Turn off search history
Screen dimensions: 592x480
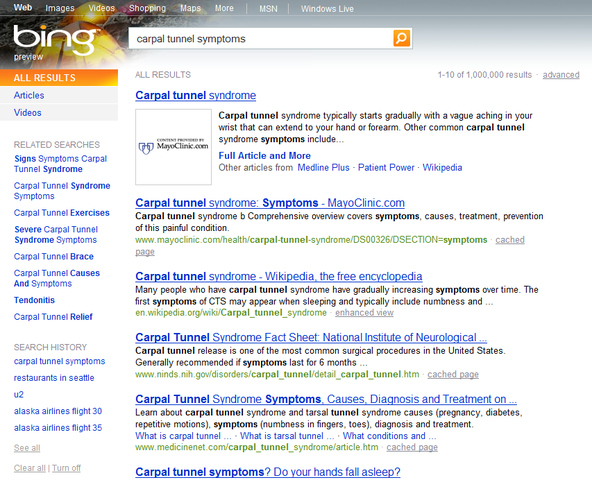coord(66,468)
